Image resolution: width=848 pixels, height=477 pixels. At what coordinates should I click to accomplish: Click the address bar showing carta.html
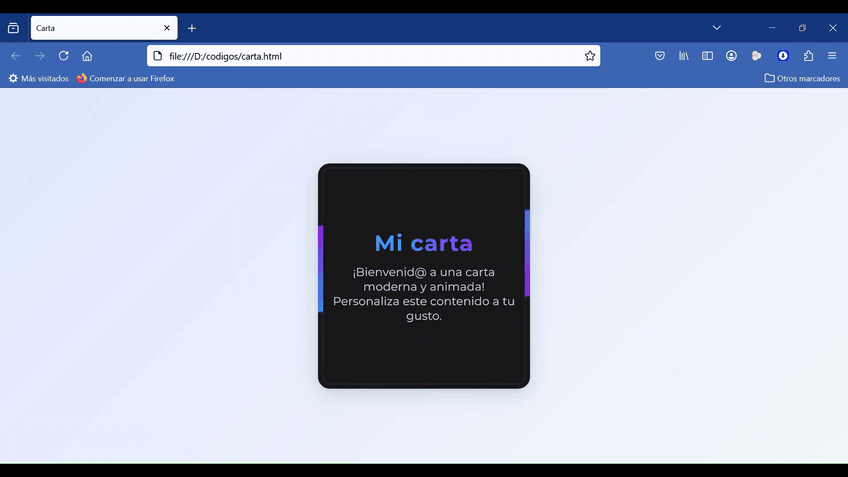click(370, 56)
